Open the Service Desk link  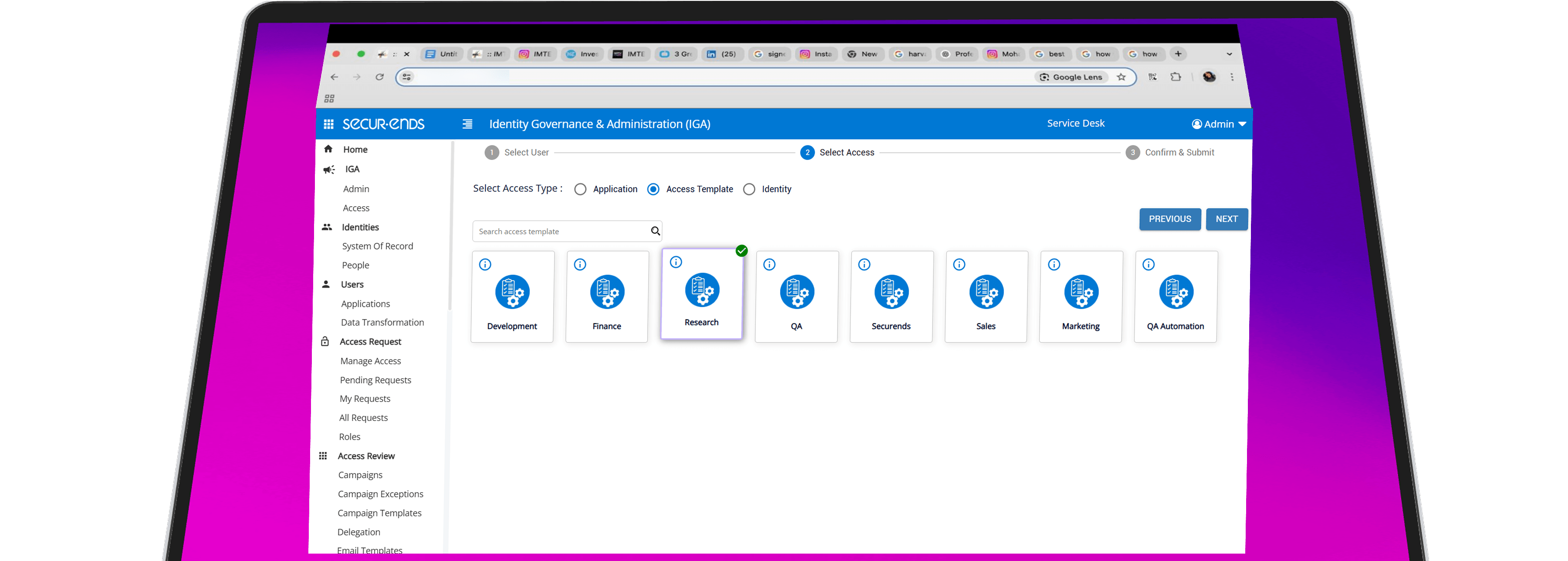(1075, 124)
